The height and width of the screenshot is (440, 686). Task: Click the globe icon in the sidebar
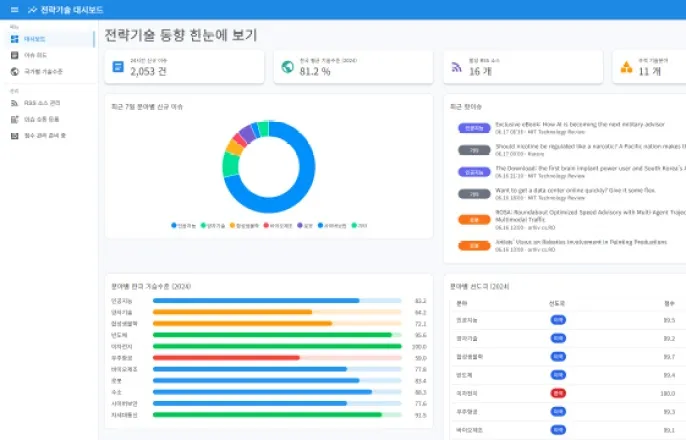[14, 71]
